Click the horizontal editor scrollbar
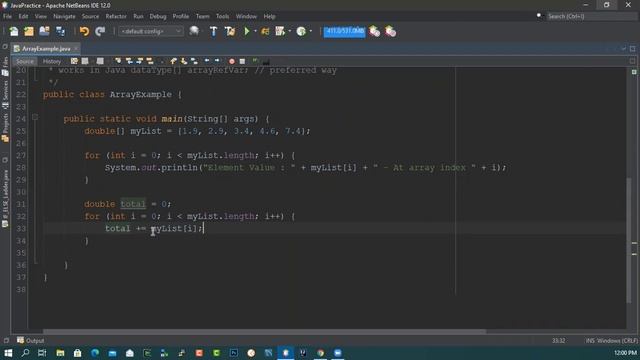The height and width of the screenshot is (360, 640). point(264,331)
